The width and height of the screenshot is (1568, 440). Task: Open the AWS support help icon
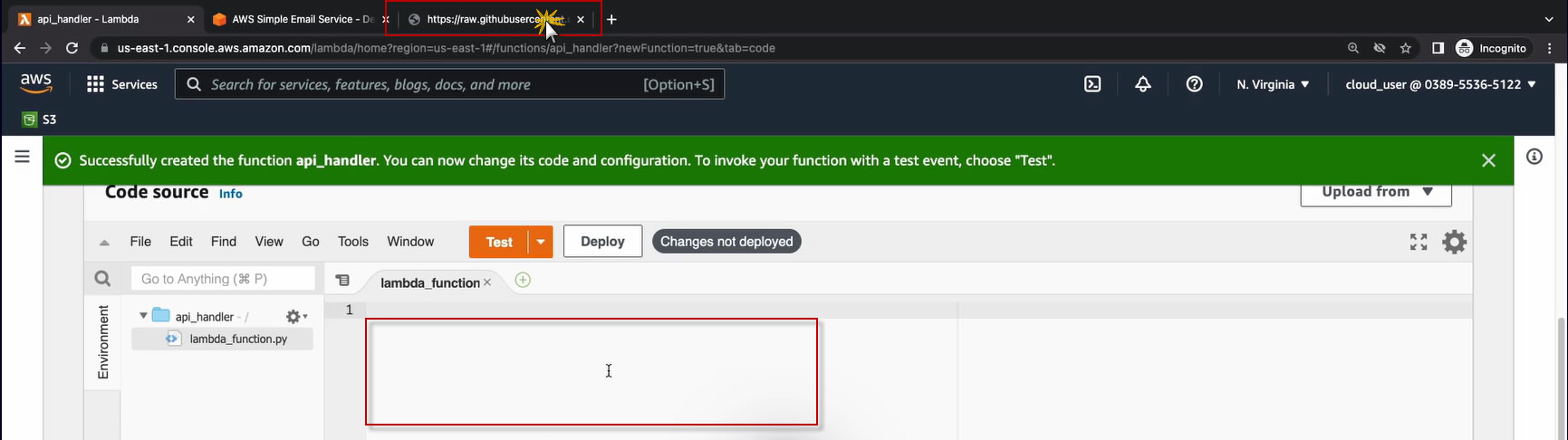(x=1194, y=84)
